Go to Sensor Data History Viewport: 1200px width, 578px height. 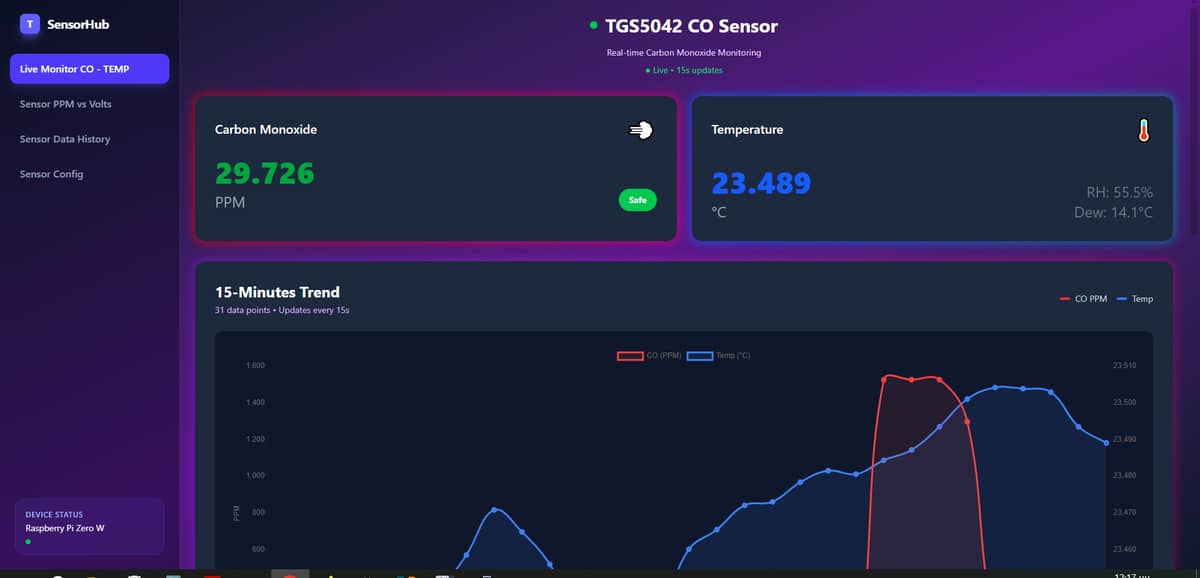point(65,139)
